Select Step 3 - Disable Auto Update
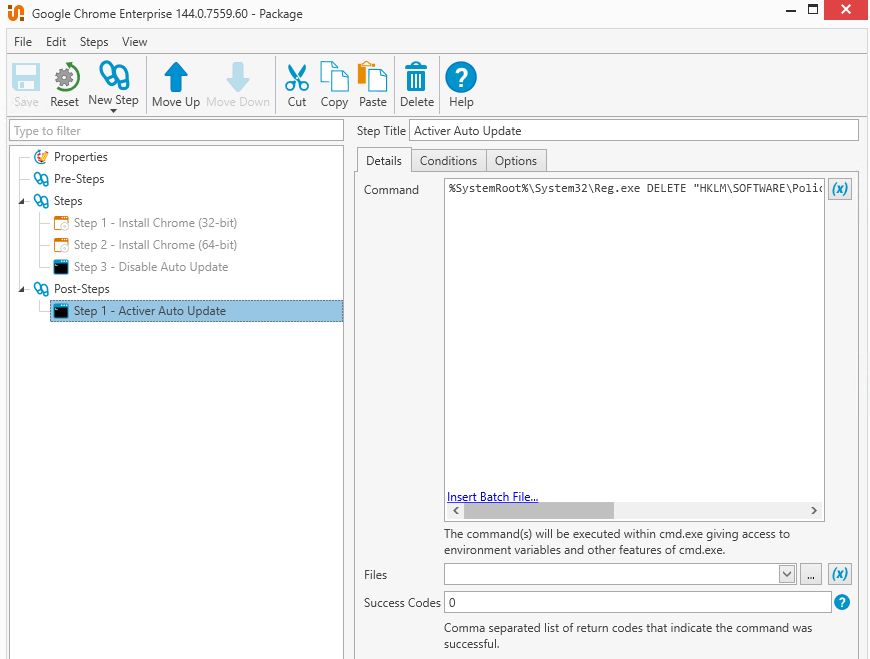870x659 pixels. (x=151, y=267)
